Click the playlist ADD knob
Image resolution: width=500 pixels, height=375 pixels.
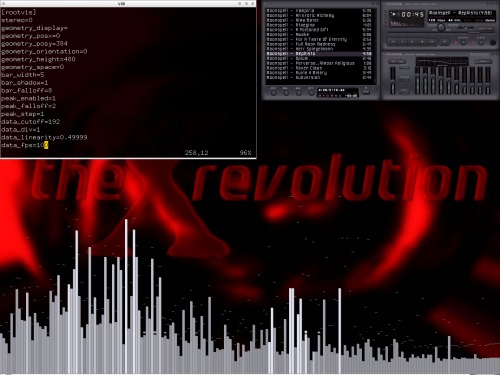tap(273, 93)
